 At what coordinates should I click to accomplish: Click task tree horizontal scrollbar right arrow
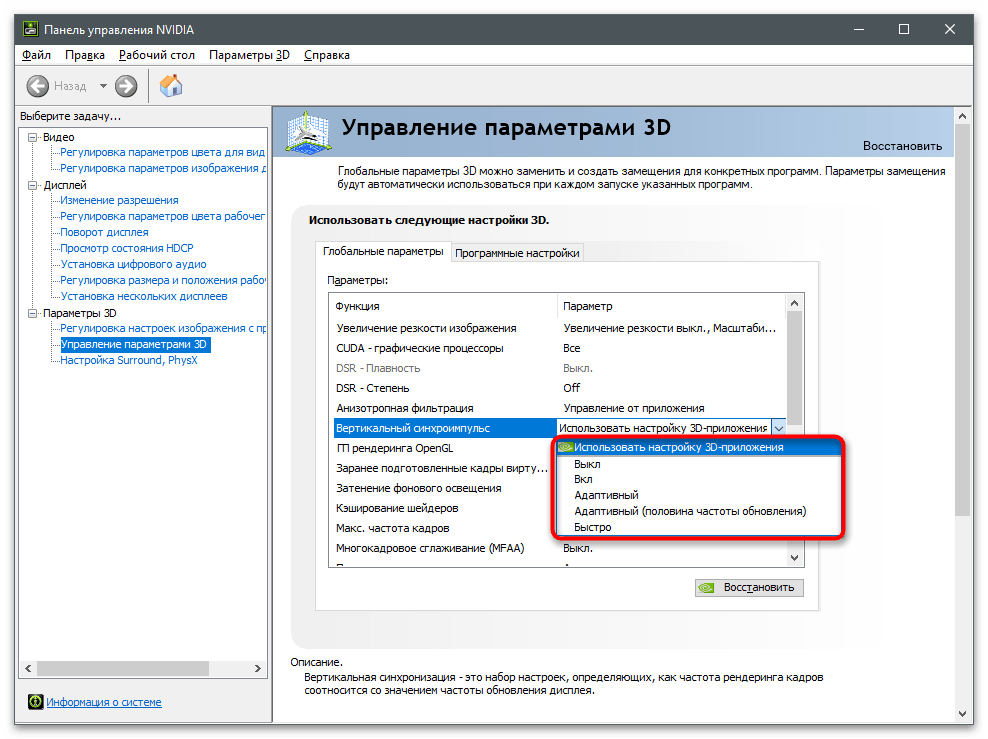click(x=258, y=668)
